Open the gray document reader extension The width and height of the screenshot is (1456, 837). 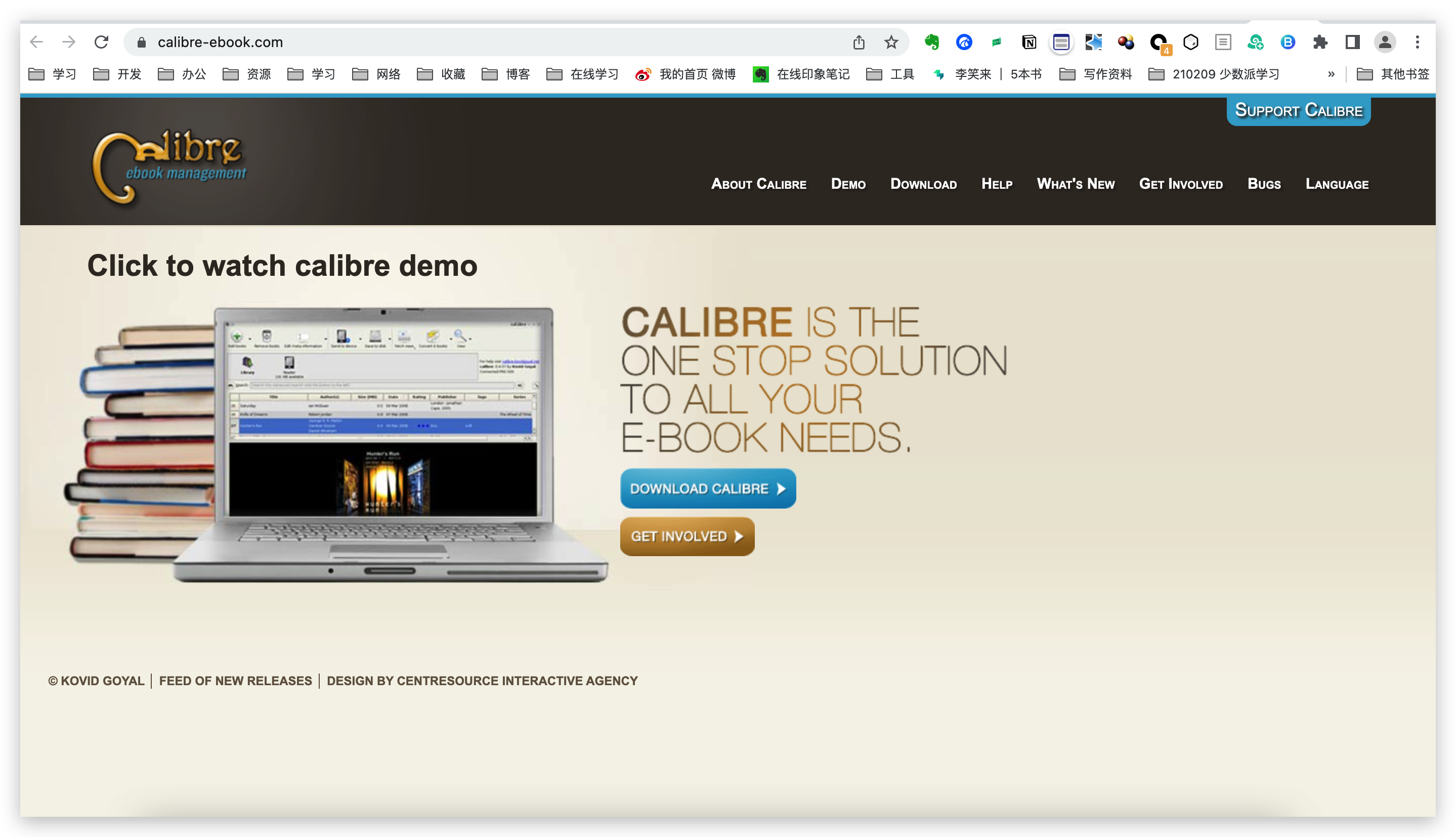pyautogui.click(x=1223, y=42)
